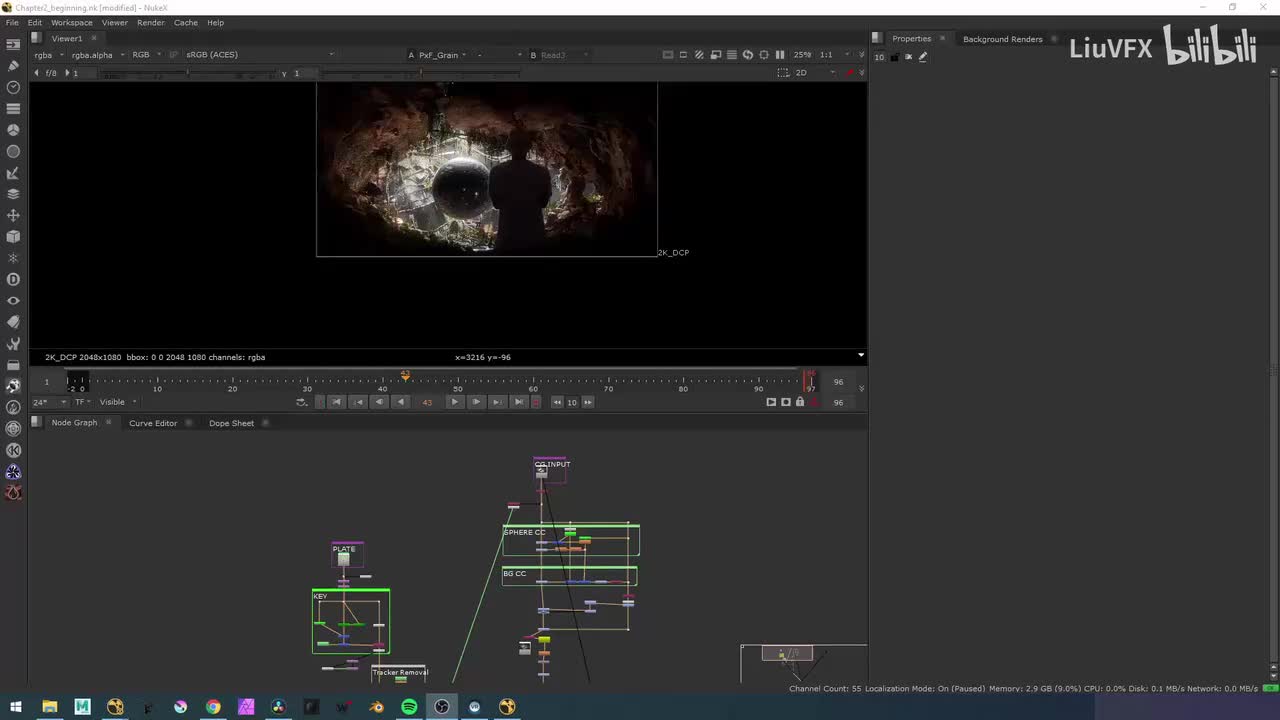The image size is (1280, 720).
Task: Click the Spotify icon in the taskbar
Action: point(409,707)
